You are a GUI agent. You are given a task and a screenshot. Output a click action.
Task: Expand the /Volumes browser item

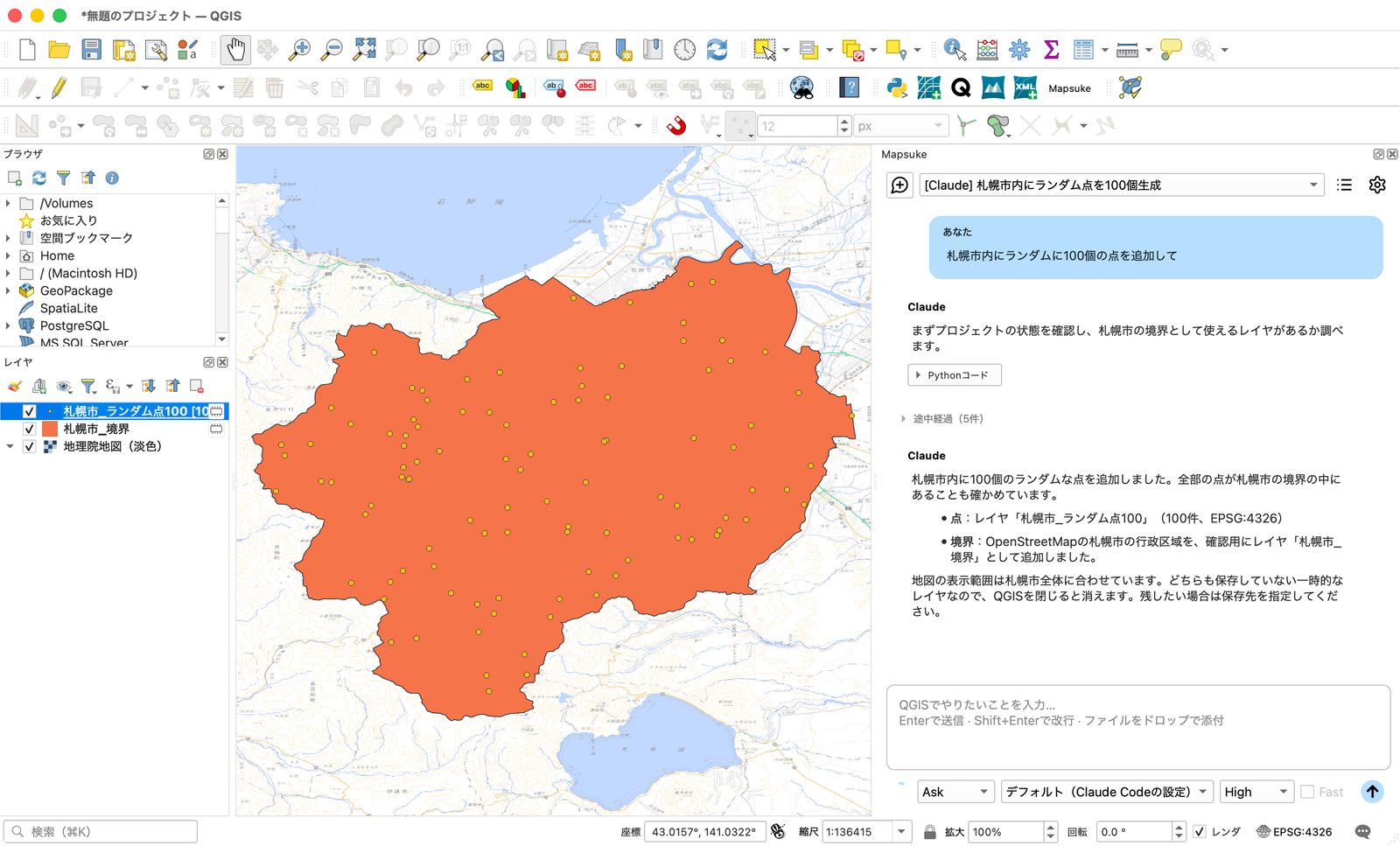(9, 203)
